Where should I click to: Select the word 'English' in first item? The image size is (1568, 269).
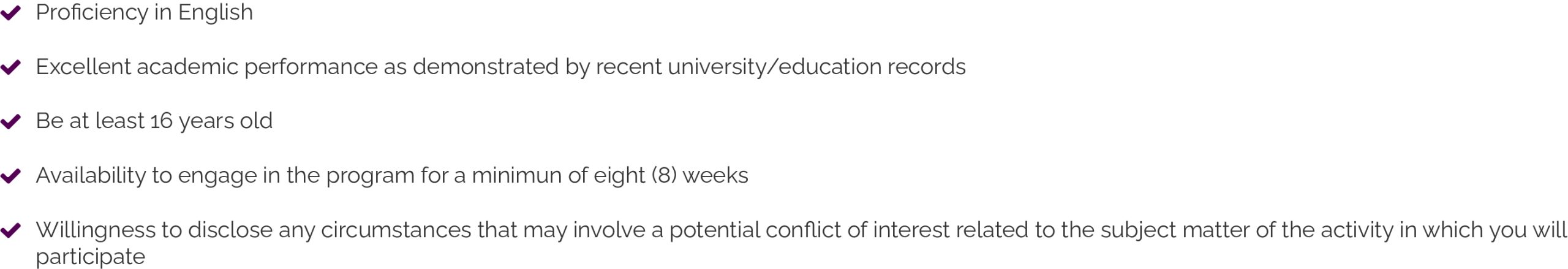click(x=216, y=13)
